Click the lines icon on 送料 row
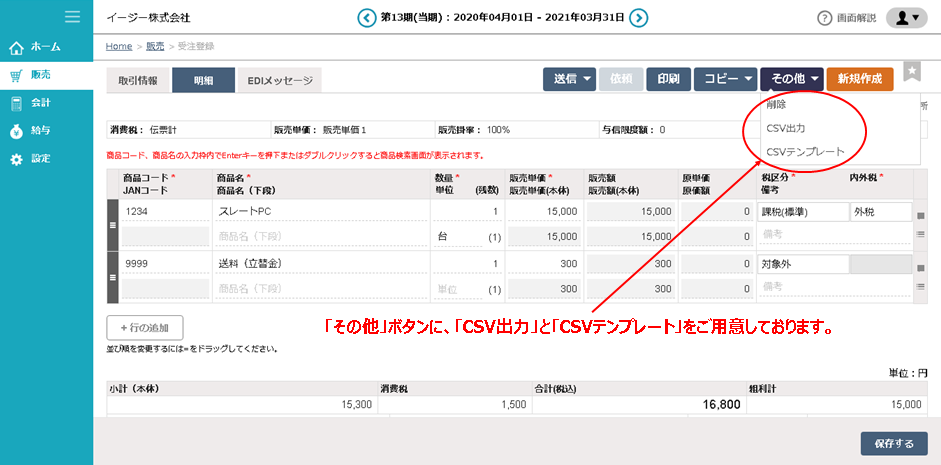Image resolution: width=941 pixels, height=465 pixels. coord(921,287)
